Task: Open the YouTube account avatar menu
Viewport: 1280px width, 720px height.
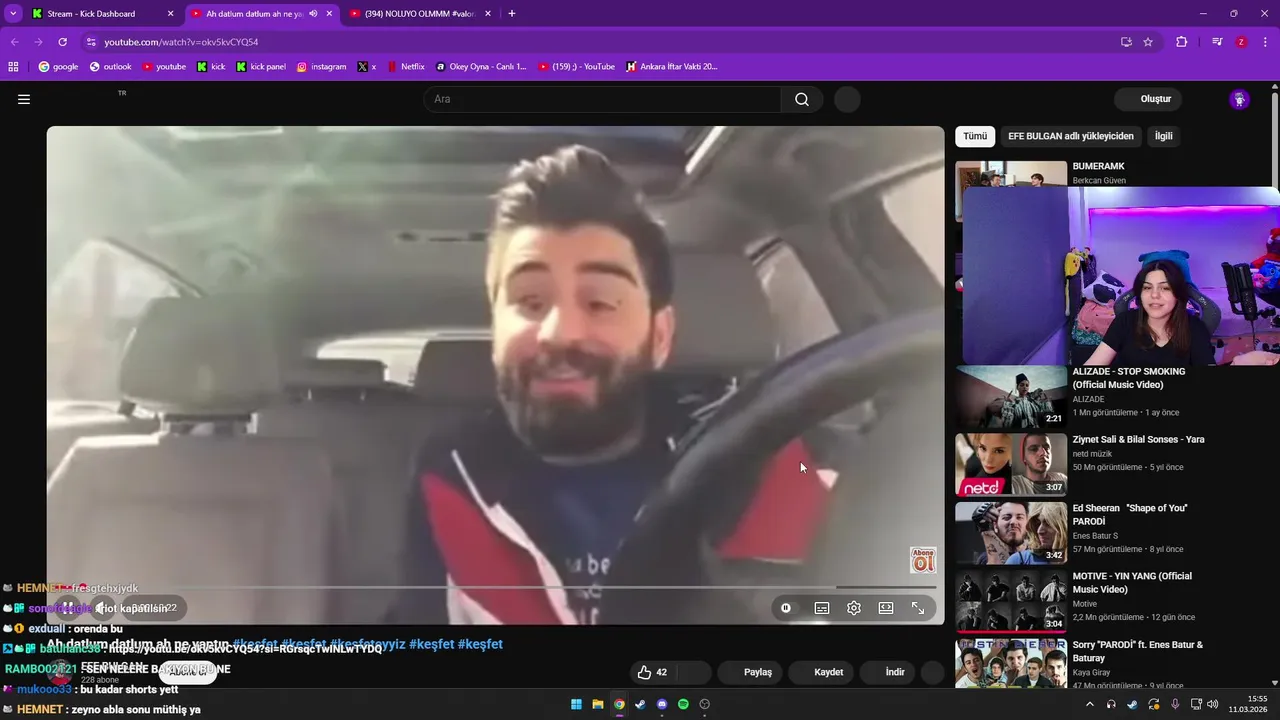Action: click(x=1239, y=99)
